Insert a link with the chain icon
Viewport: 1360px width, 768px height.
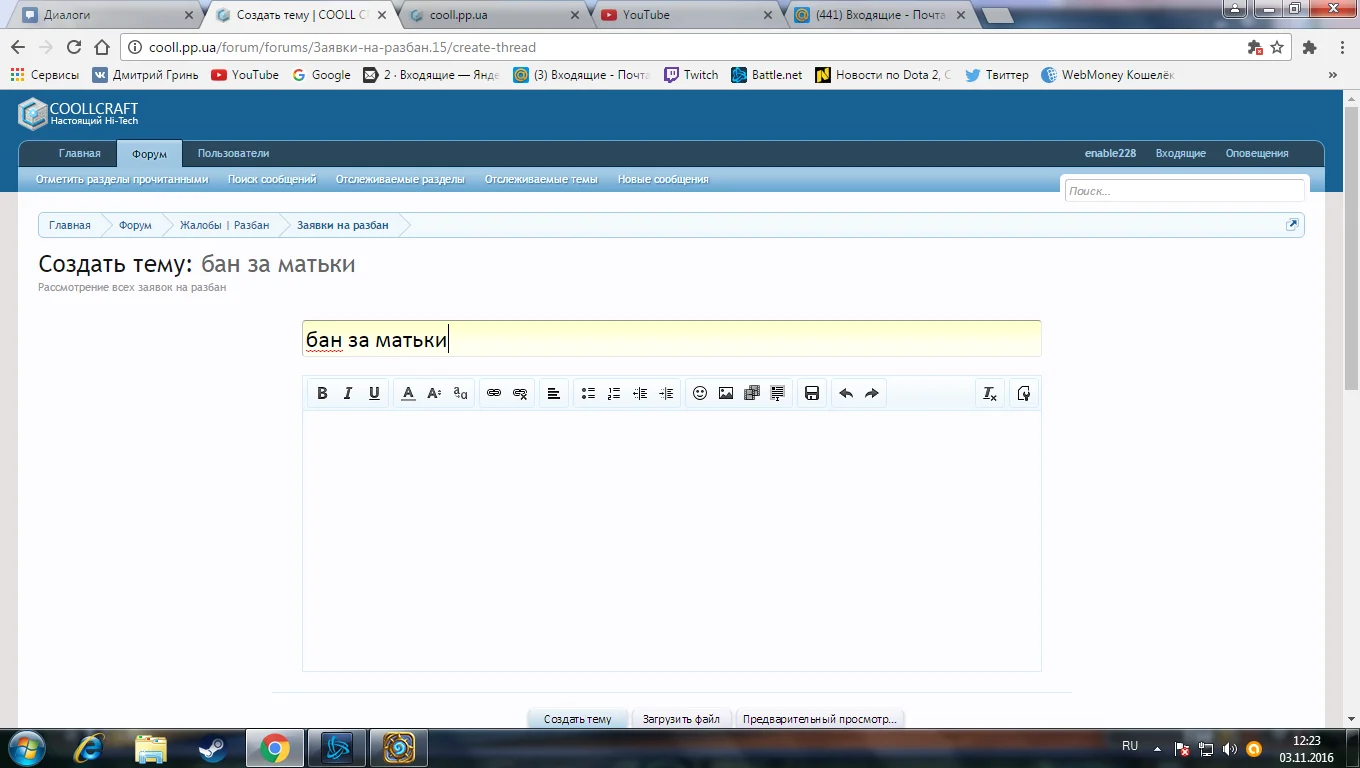[494, 394]
